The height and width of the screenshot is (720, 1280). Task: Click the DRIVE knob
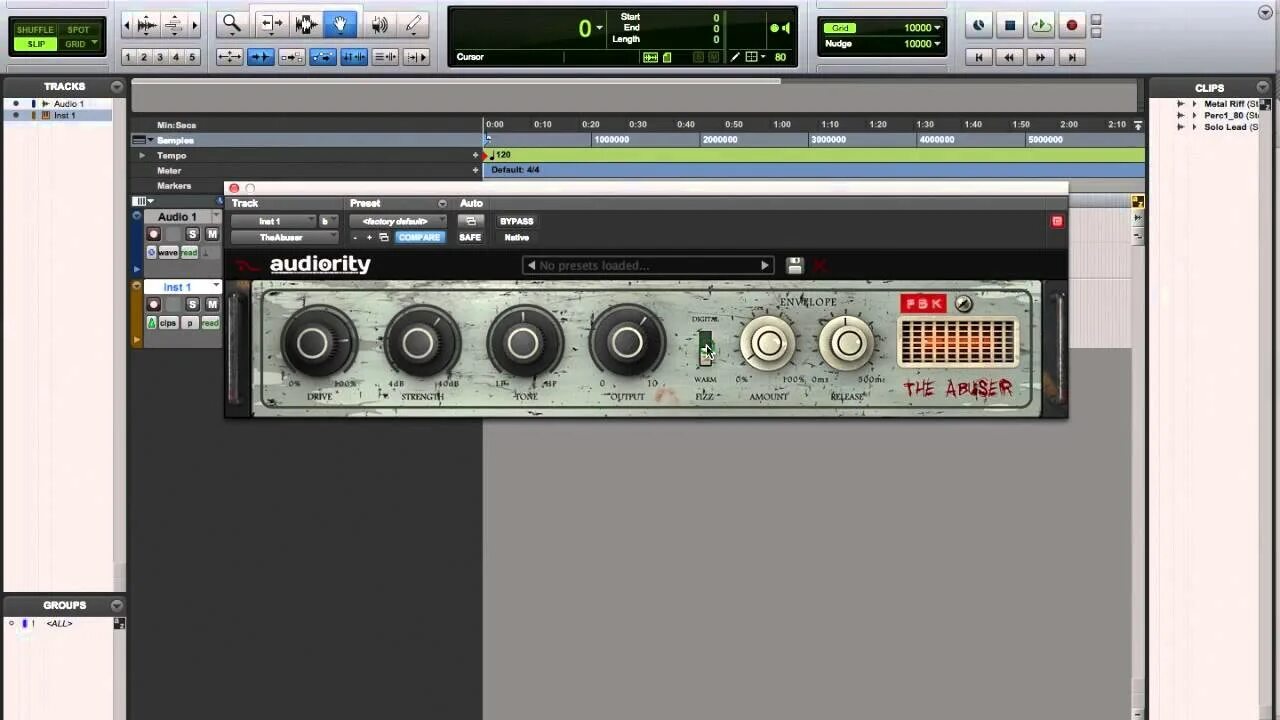pyautogui.click(x=317, y=344)
